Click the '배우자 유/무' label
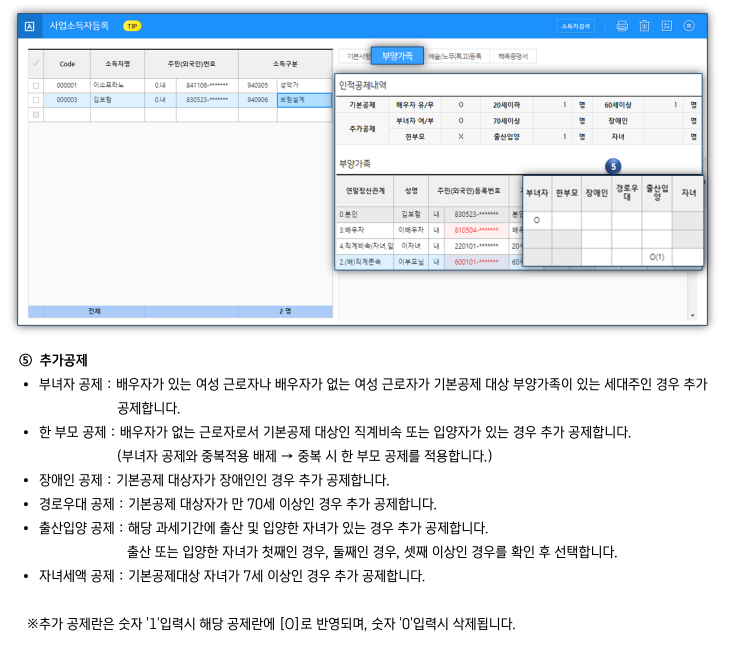Screen dimensions: 733x650 point(415,105)
